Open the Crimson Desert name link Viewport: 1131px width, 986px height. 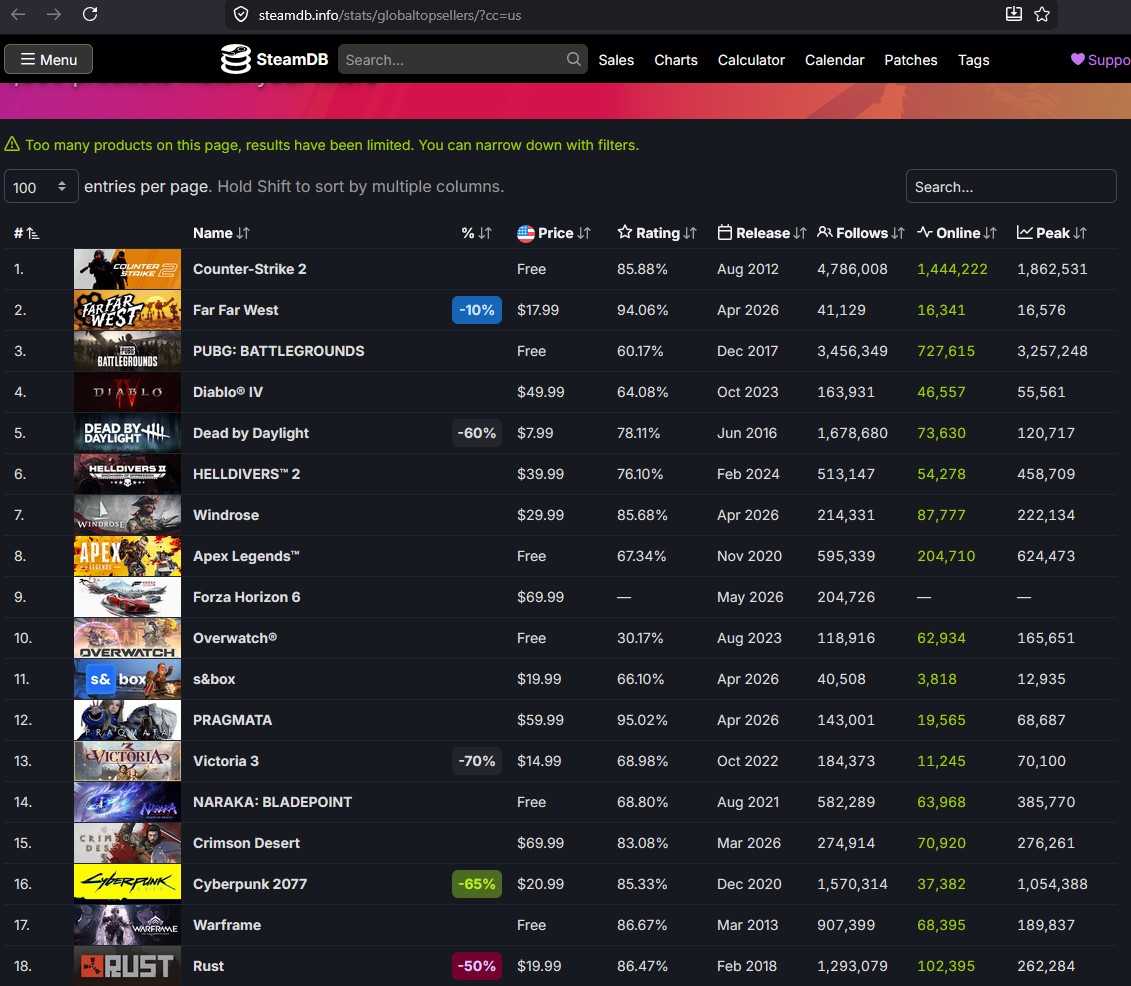click(x=246, y=842)
